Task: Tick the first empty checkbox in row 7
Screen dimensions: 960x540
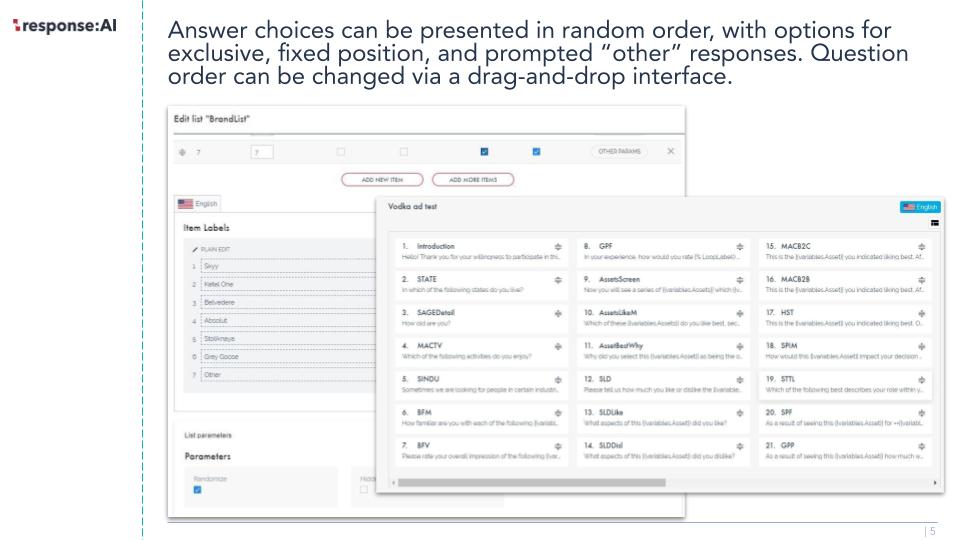Action: click(341, 151)
